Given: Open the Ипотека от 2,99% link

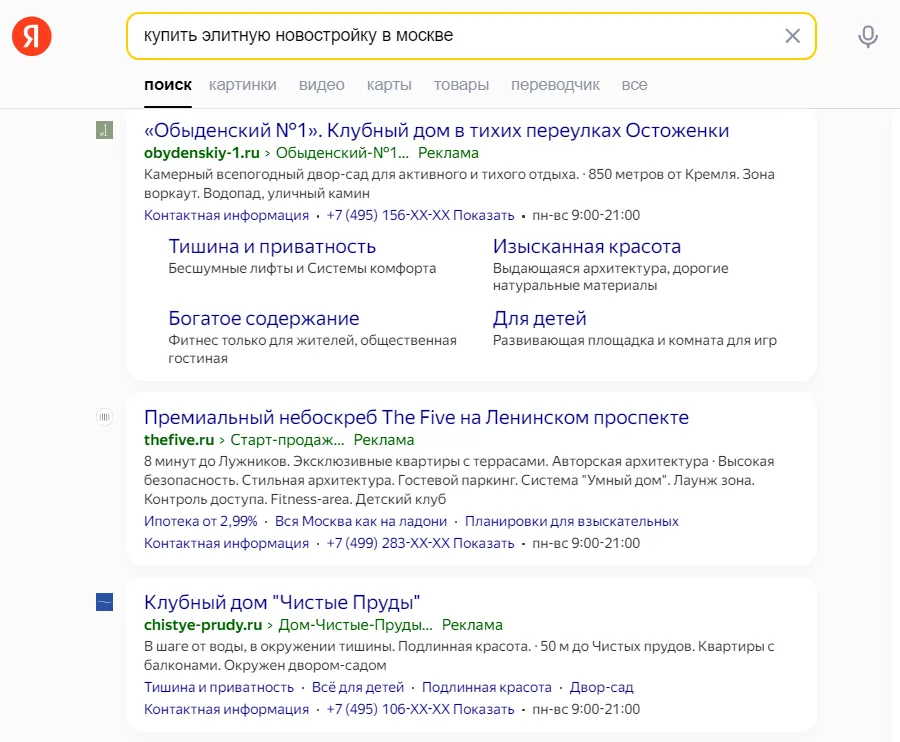Looking at the screenshot, I should click(201, 521).
